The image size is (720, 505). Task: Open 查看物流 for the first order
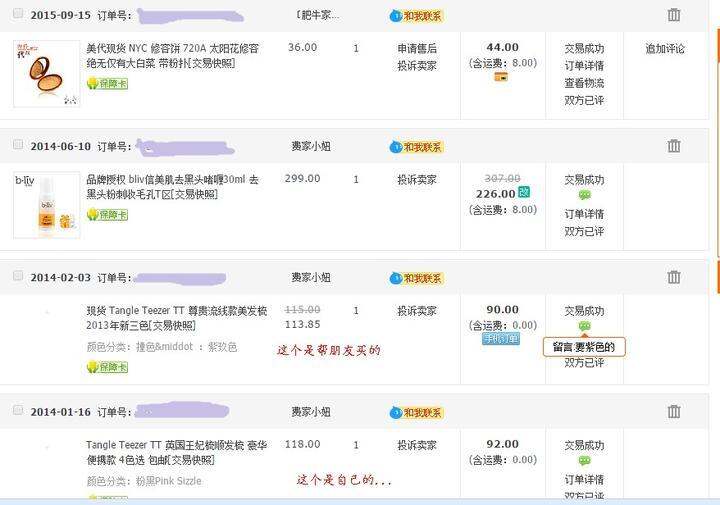(x=584, y=83)
